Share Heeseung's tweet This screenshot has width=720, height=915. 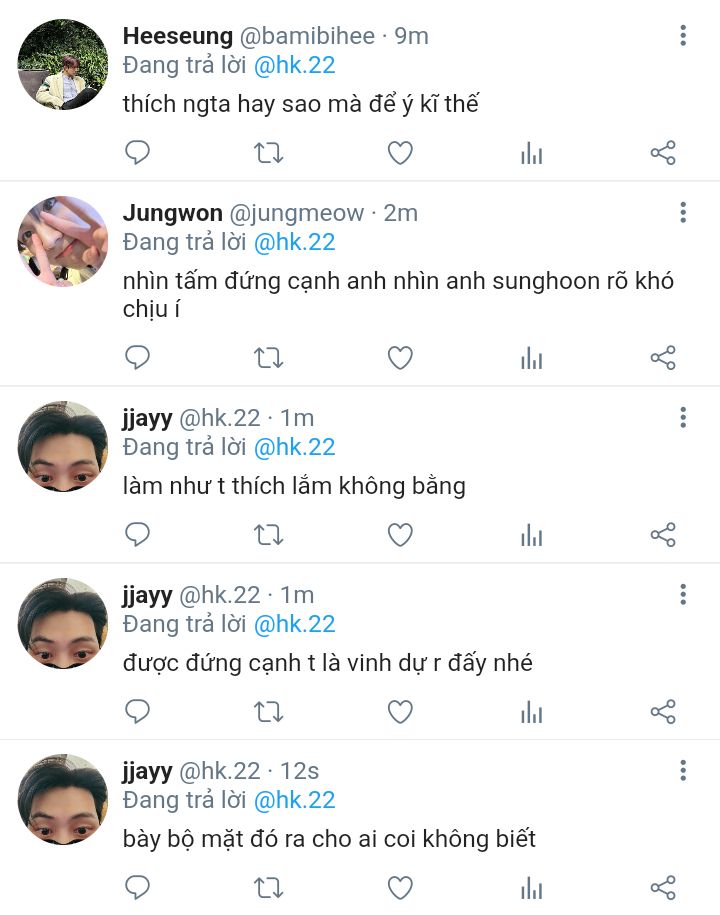pyautogui.click(x=663, y=153)
